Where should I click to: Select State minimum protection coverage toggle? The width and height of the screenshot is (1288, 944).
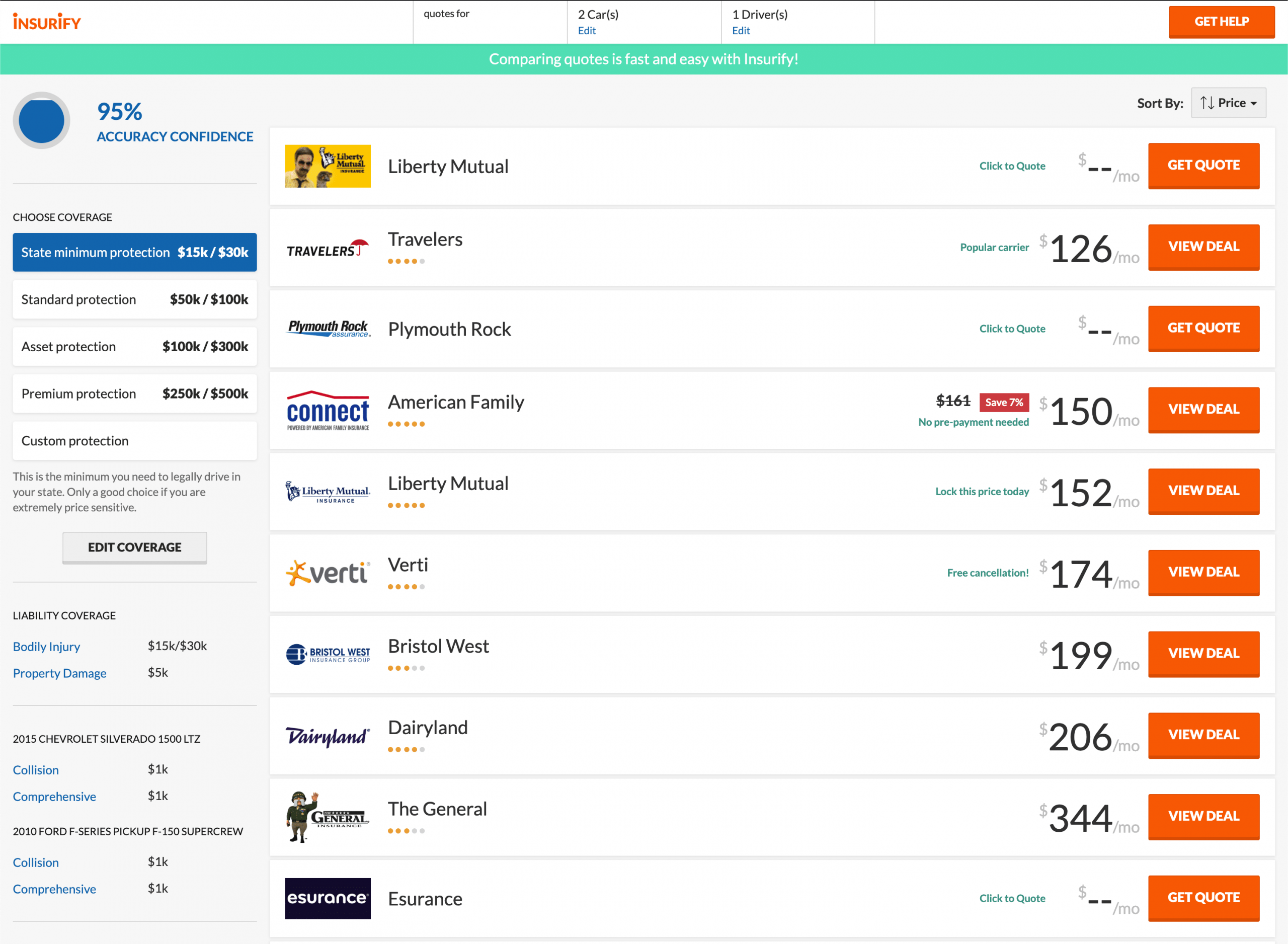[135, 252]
